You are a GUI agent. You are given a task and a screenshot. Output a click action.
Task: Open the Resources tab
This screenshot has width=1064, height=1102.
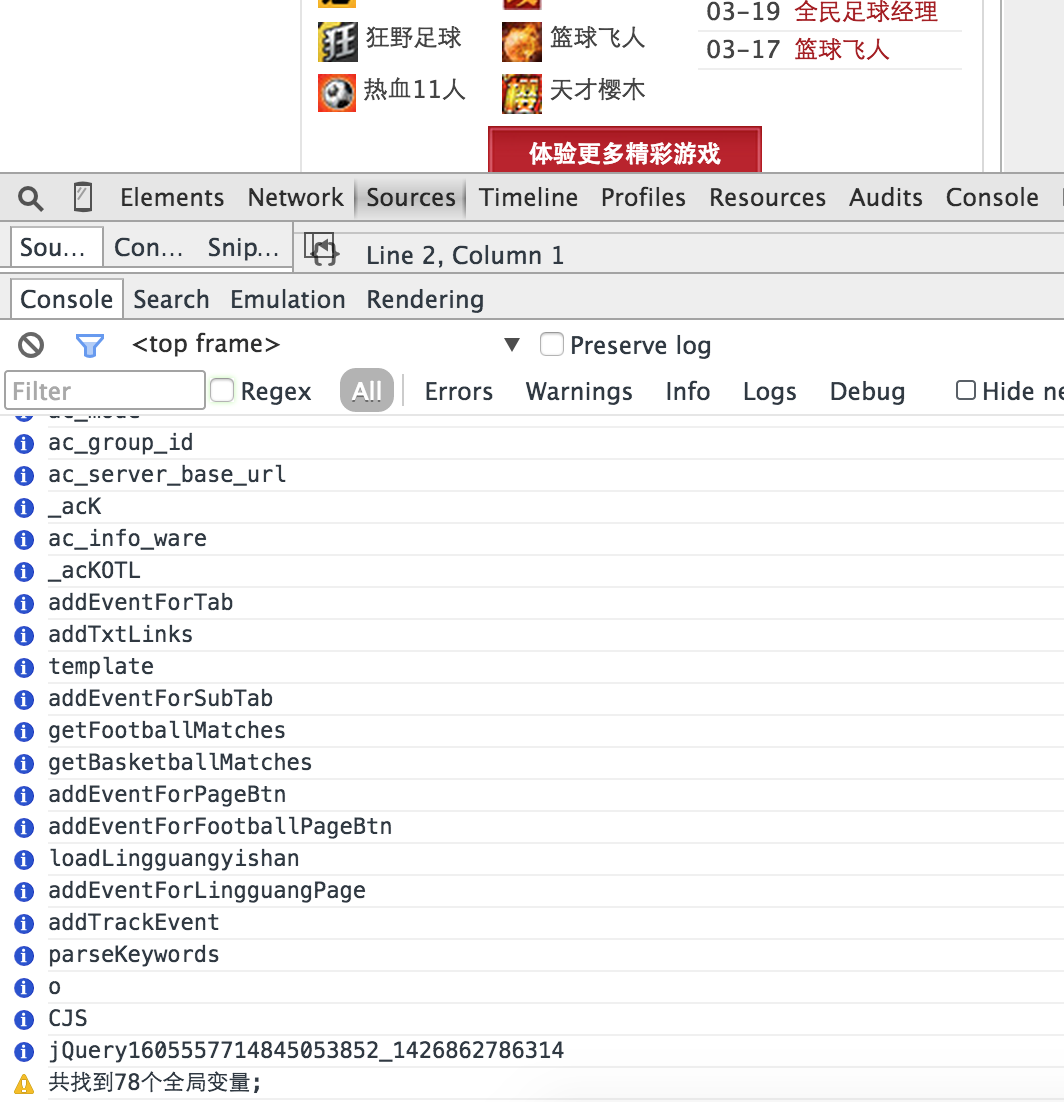pos(767,197)
